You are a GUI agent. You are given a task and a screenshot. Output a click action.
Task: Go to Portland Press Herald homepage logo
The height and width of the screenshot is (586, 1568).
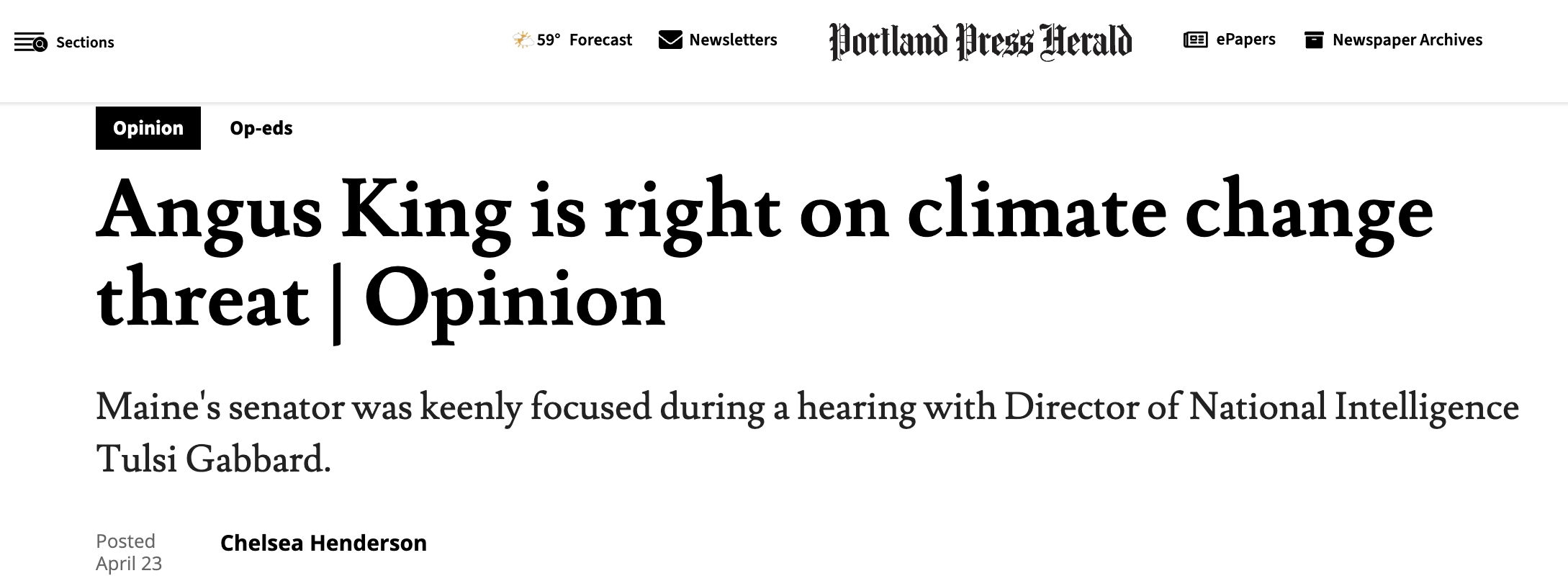point(981,42)
